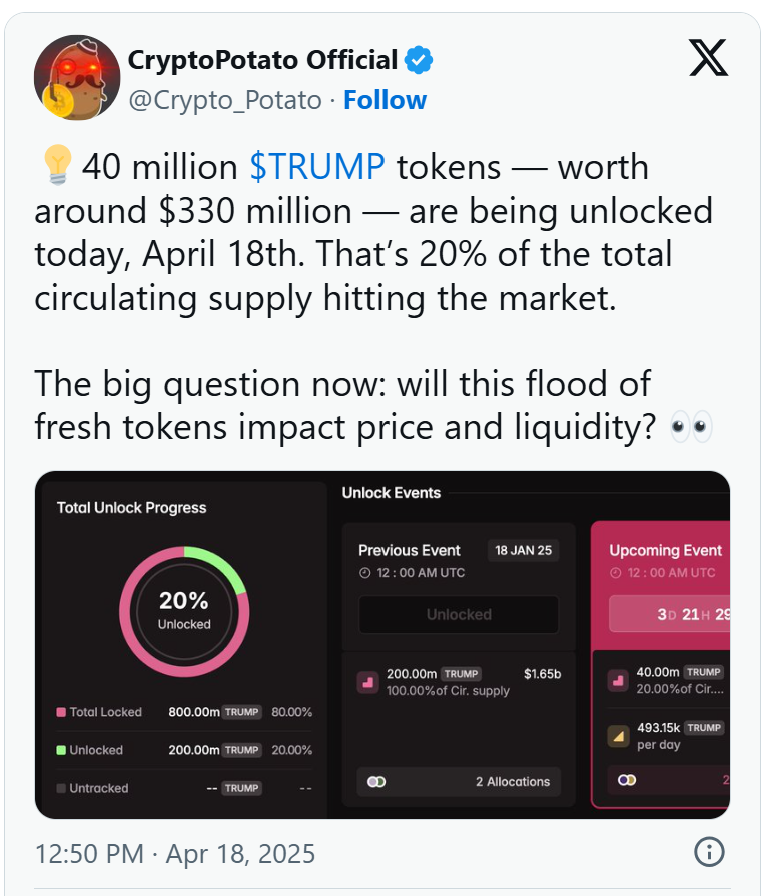Open CryptoPotato Official profile name
This screenshot has height=896, width=766.
click(x=263, y=60)
